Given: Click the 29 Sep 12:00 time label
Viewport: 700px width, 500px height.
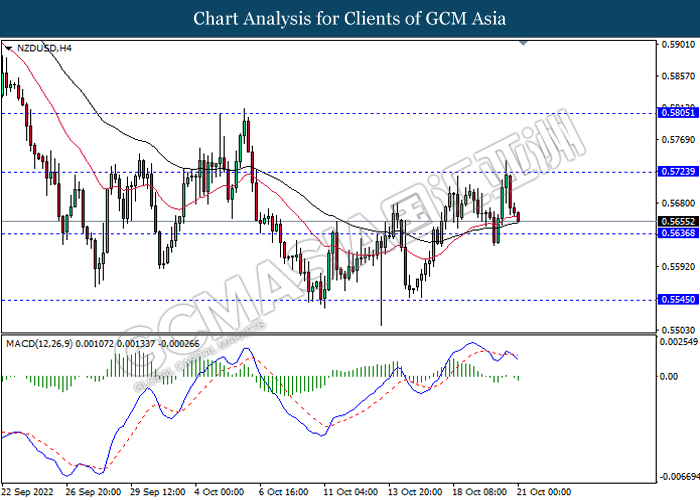Looking at the screenshot, I should [158, 492].
